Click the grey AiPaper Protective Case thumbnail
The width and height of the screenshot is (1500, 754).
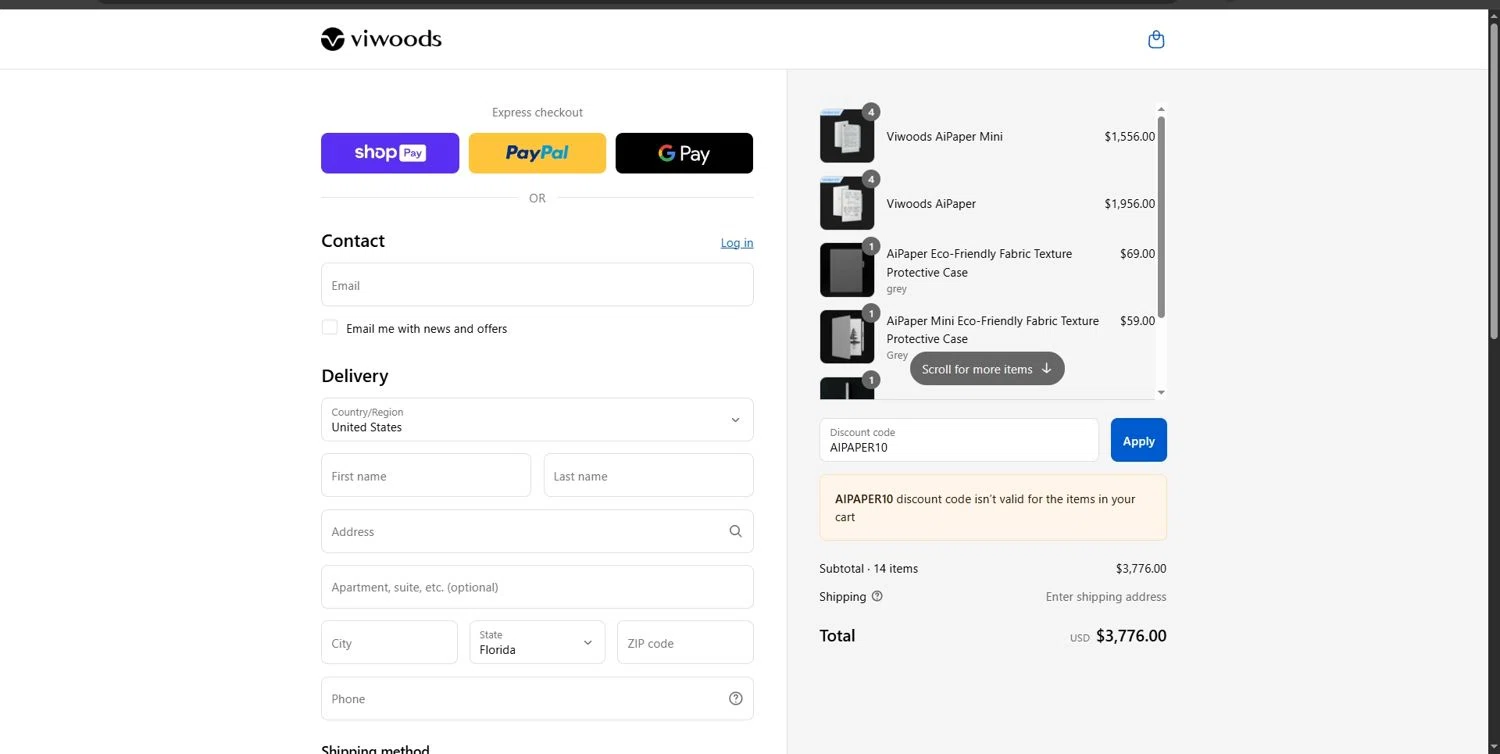pyautogui.click(x=847, y=270)
